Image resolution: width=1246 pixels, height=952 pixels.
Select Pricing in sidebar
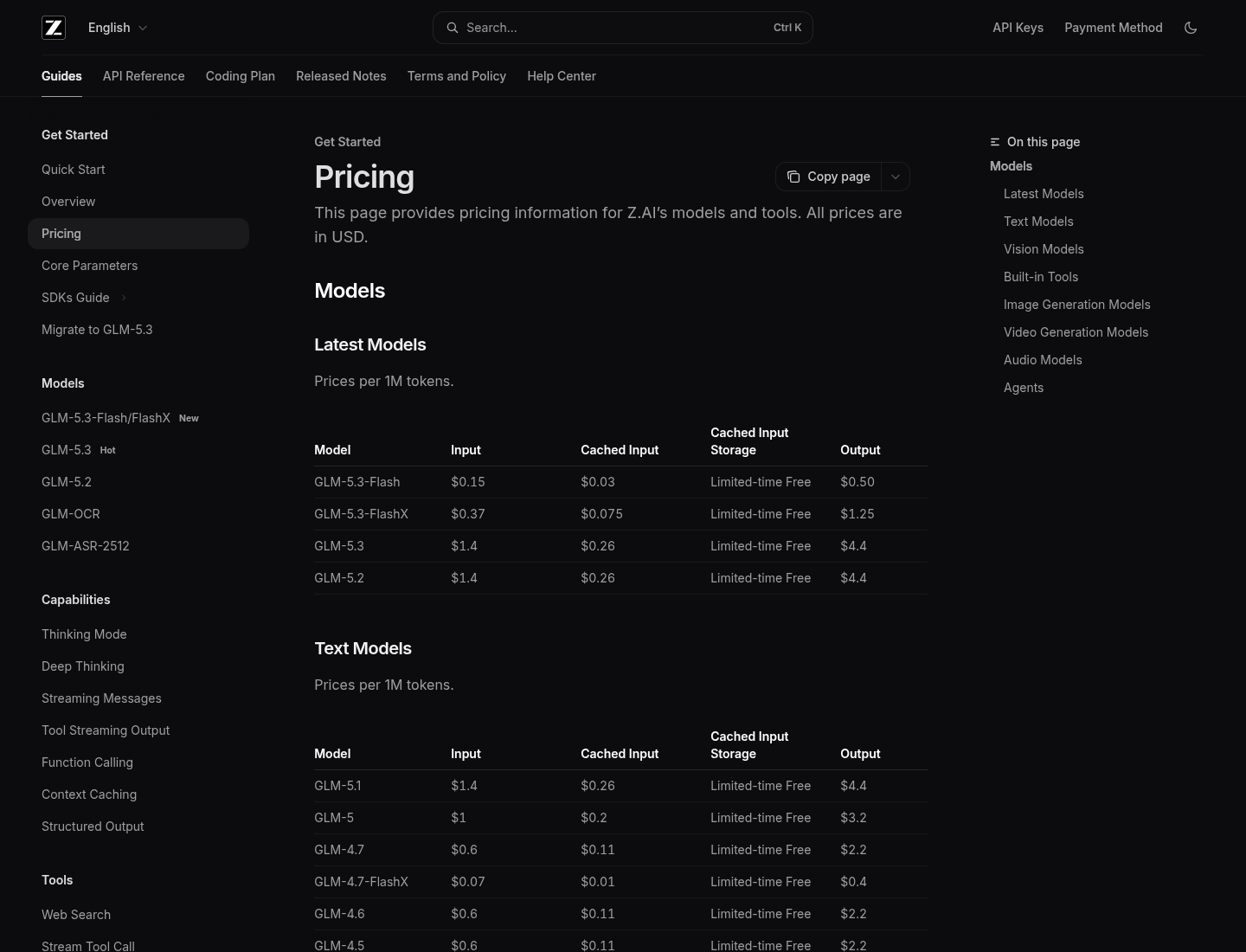(x=138, y=234)
